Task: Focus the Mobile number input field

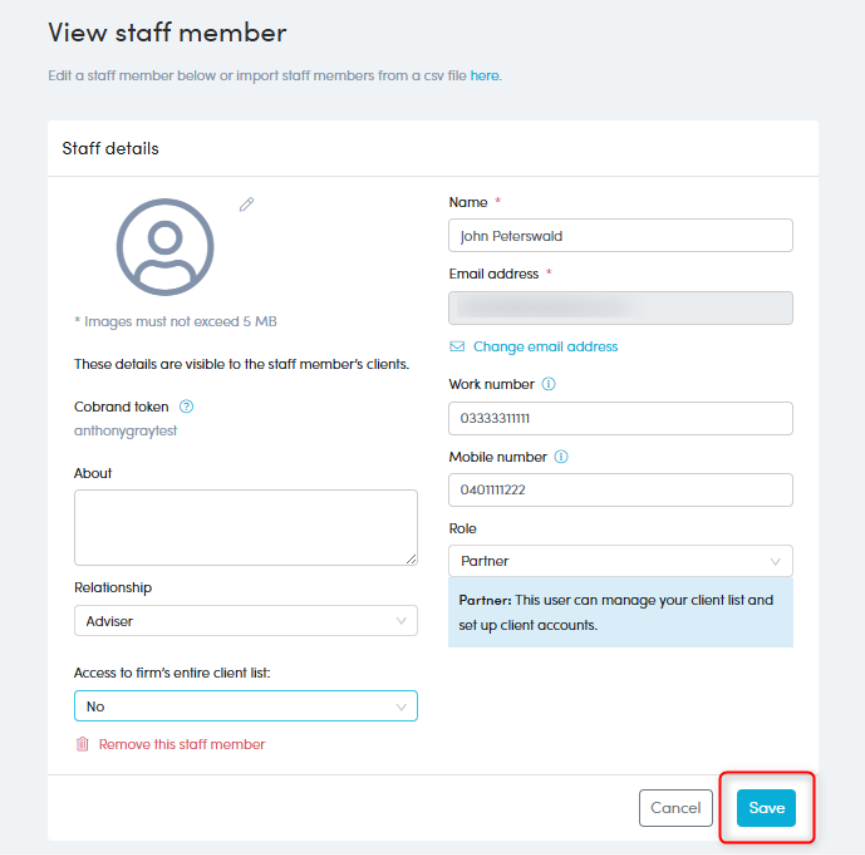Action: pyautogui.click(x=620, y=490)
